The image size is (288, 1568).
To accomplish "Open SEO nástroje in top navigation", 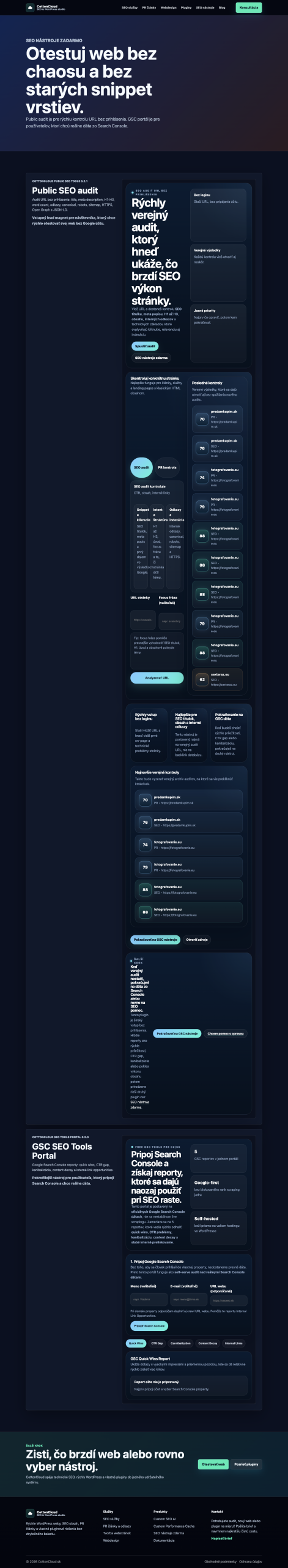I will tap(205, 8).
